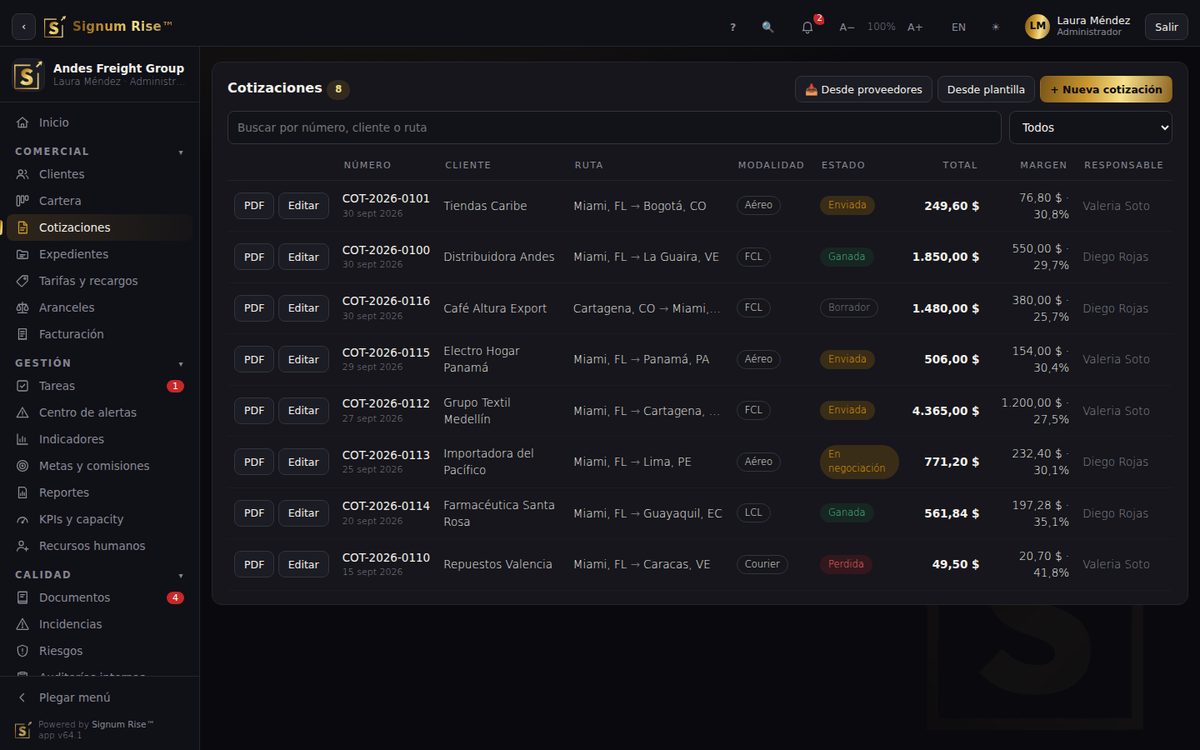The image size is (1200, 750).
Task: Click the Facturación icon in sidebar
Action: pos(23,334)
